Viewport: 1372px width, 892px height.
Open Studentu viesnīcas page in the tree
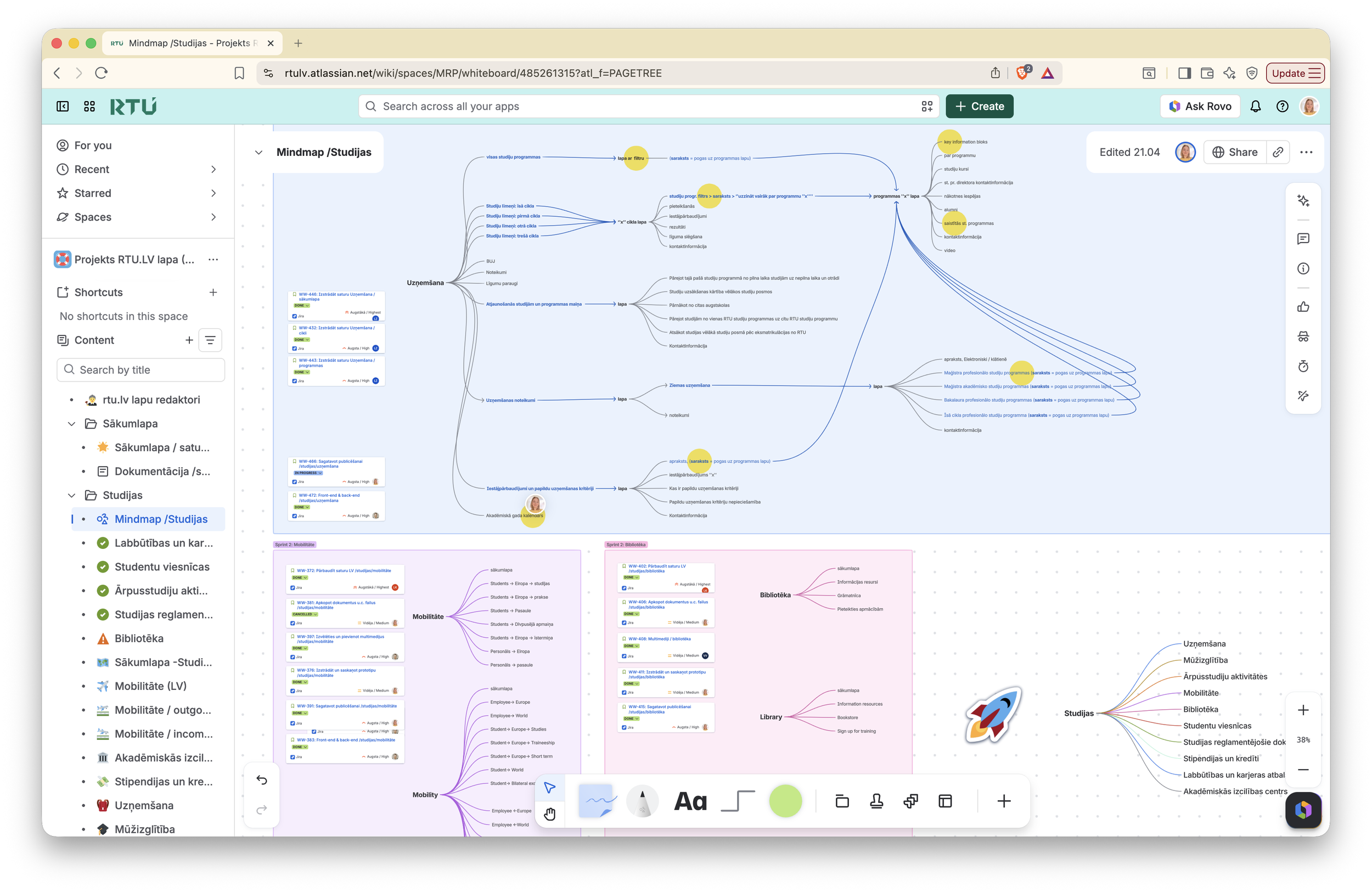click(162, 567)
